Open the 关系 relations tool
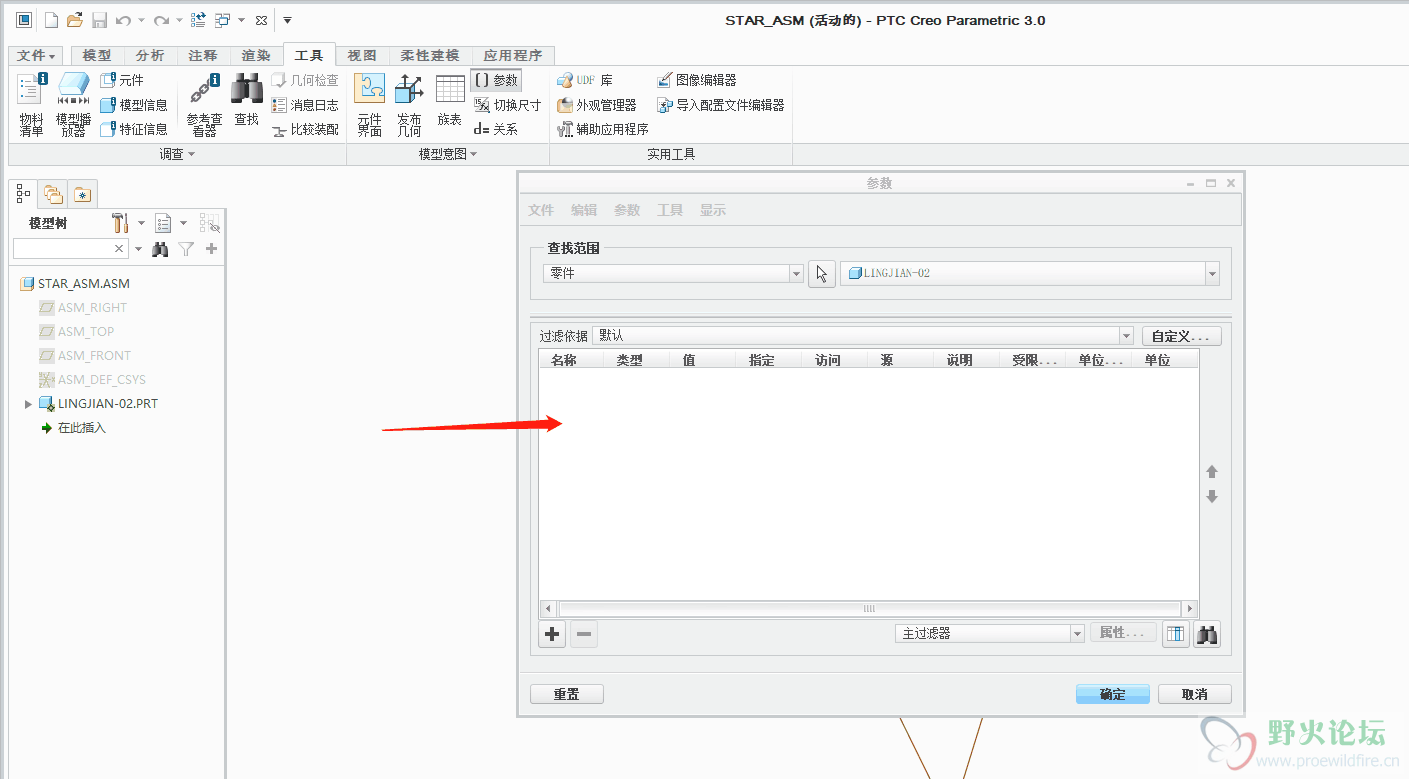This screenshot has width=1409, height=779. 496,129
